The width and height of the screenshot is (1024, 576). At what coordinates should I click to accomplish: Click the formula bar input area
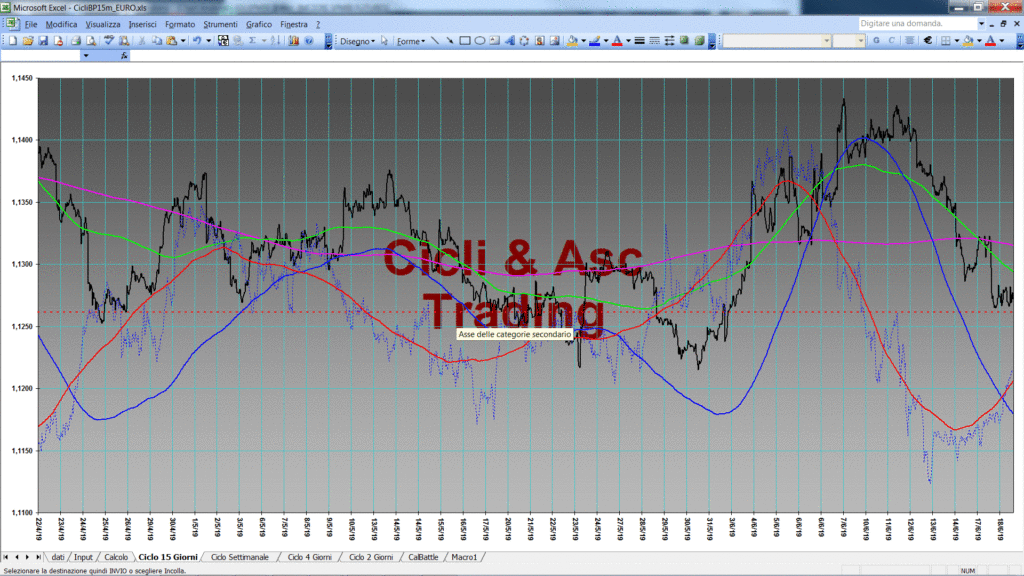(x=575, y=56)
